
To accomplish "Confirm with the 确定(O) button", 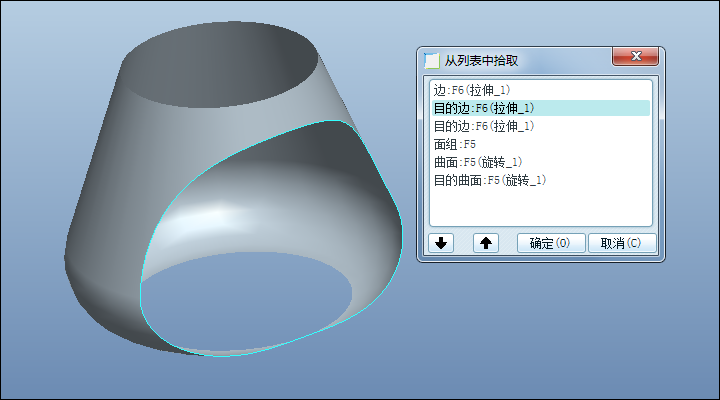I will pos(551,243).
